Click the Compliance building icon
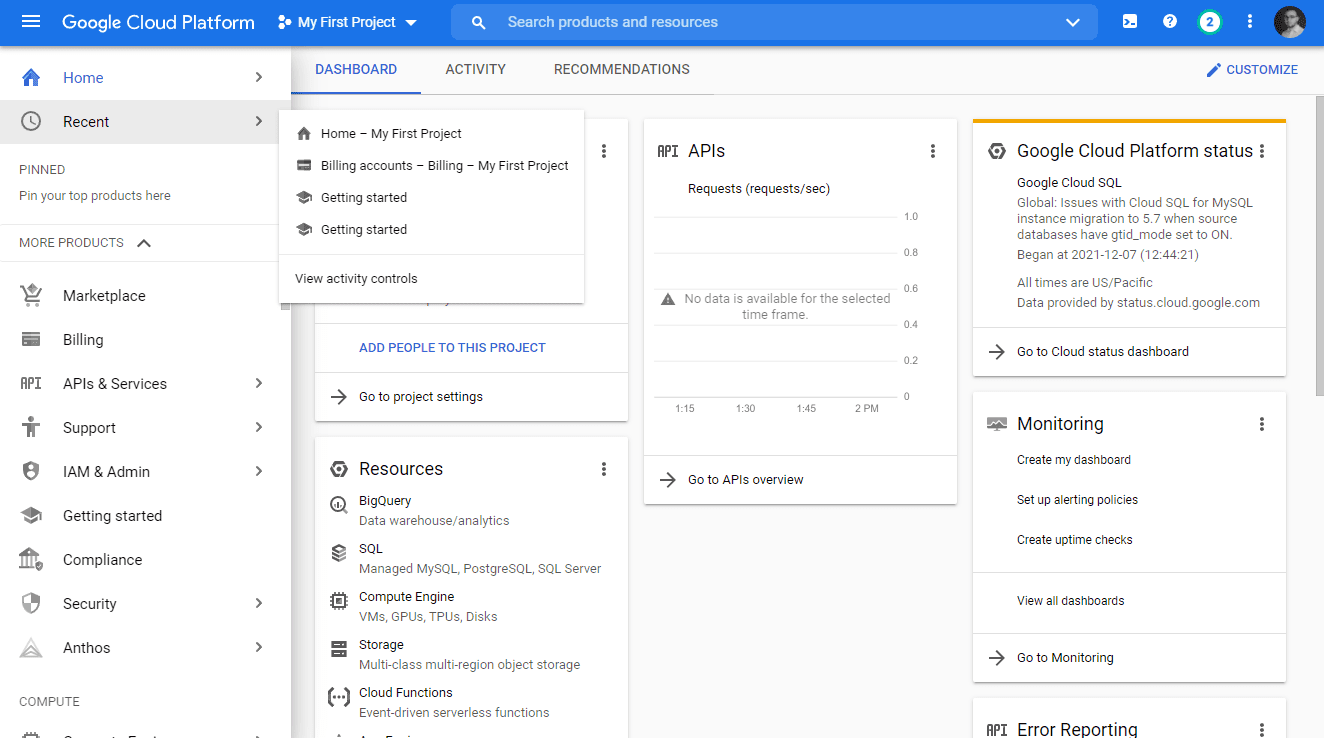 coord(31,559)
